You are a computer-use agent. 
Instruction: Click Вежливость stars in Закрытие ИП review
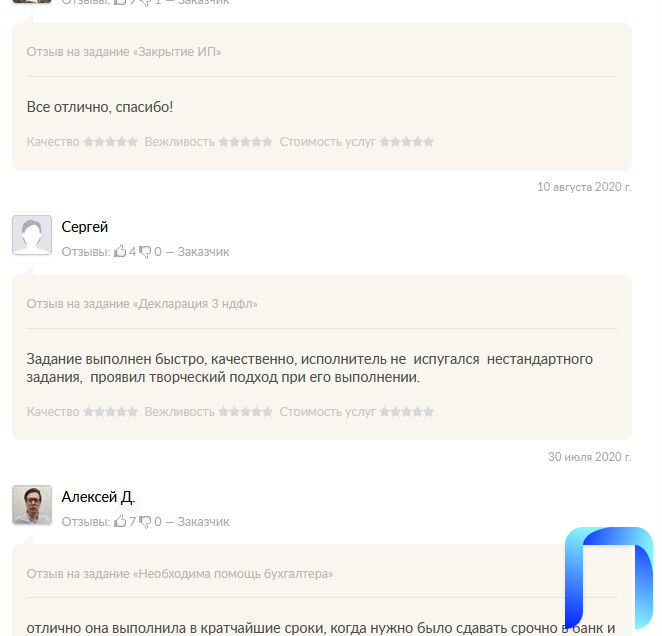point(245,141)
